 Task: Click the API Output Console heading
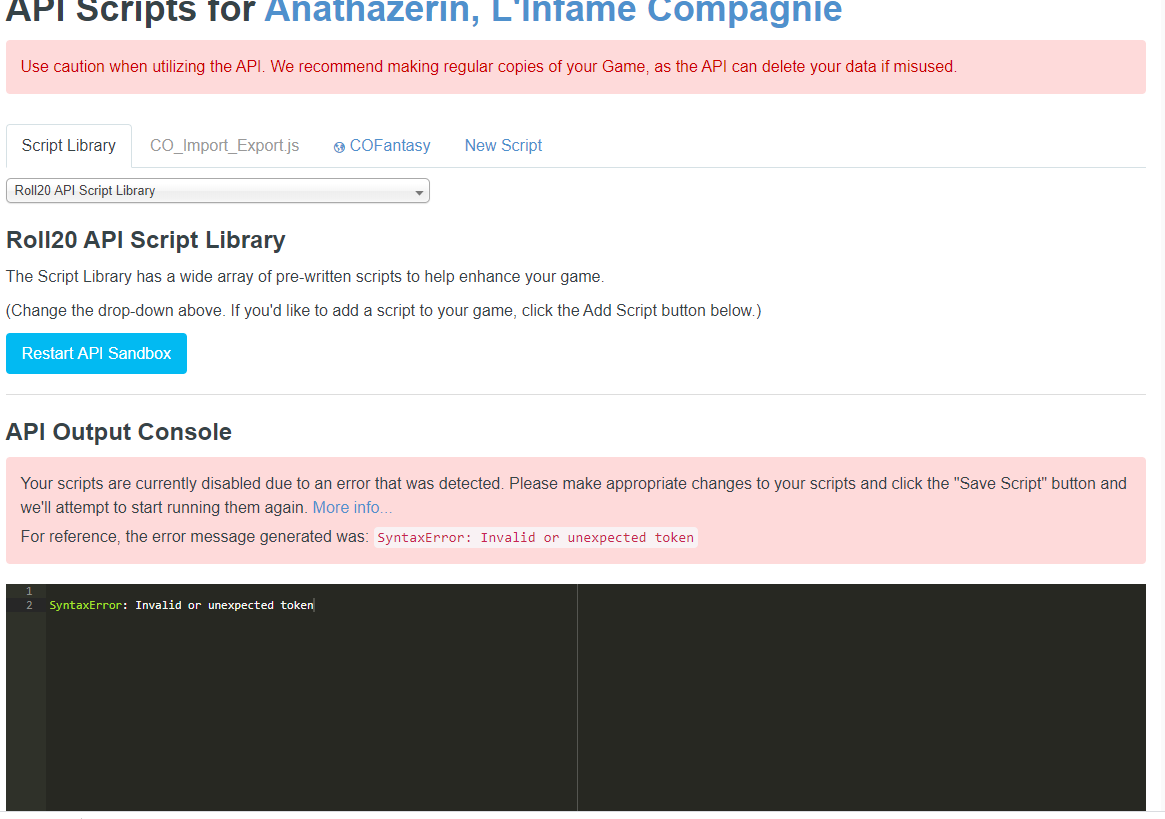(x=119, y=432)
